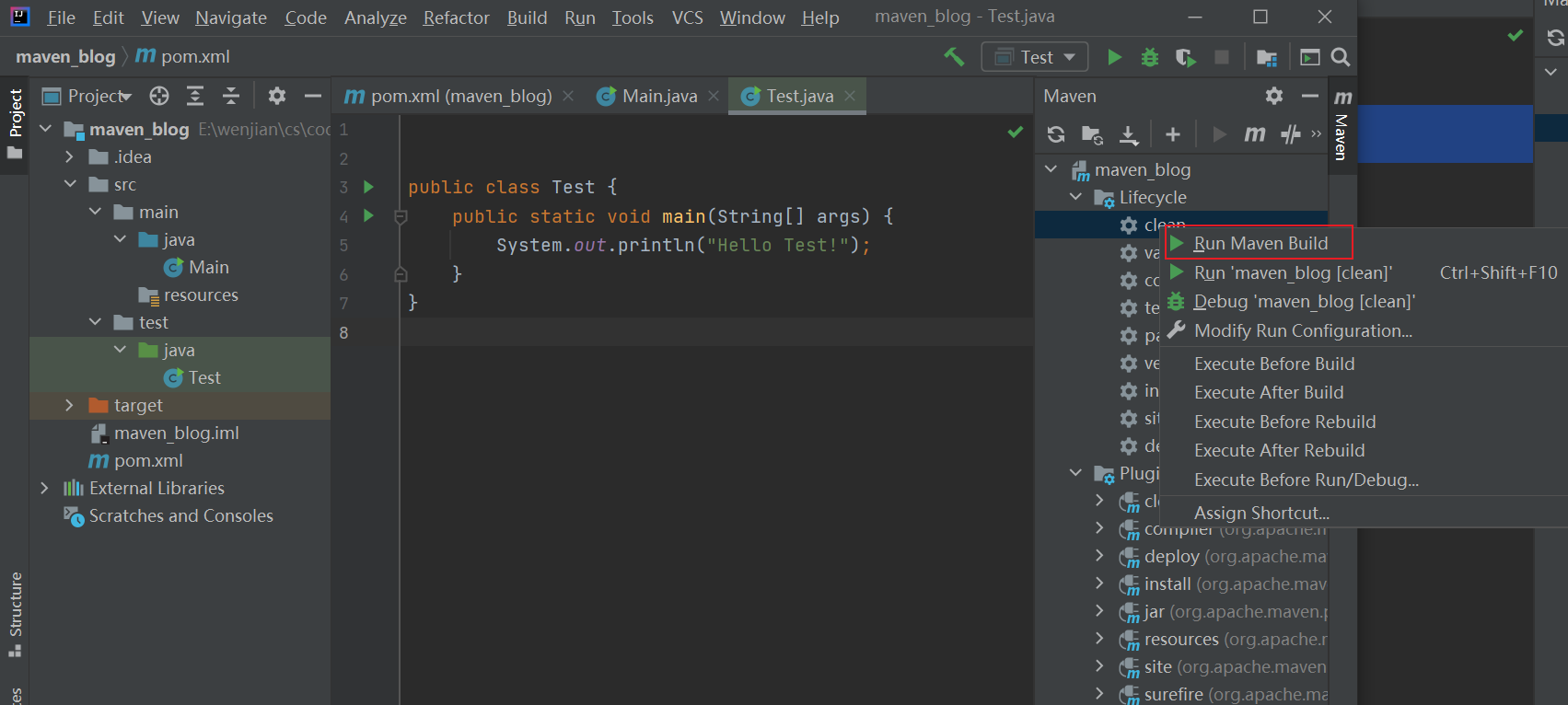Image resolution: width=1568 pixels, height=705 pixels.
Task: Click Download Sources icon in the Maven toolbar
Action: (x=1128, y=134)
